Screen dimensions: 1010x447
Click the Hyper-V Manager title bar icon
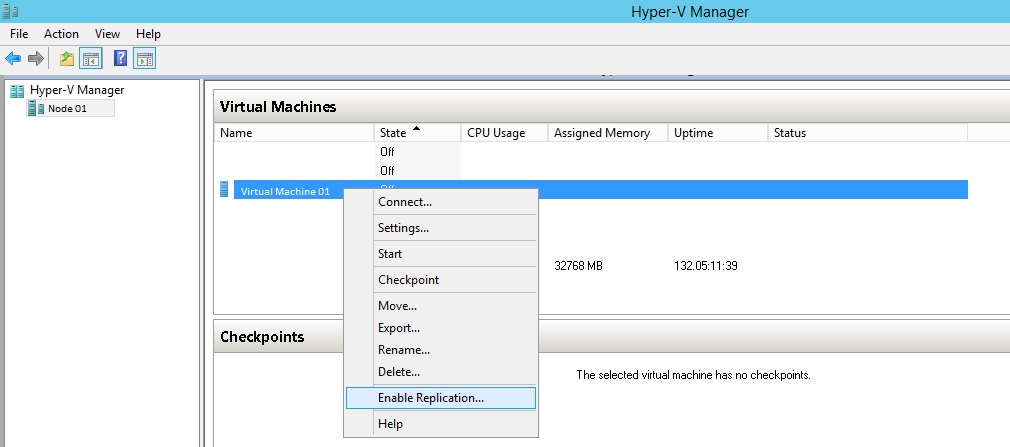point(10,11)
